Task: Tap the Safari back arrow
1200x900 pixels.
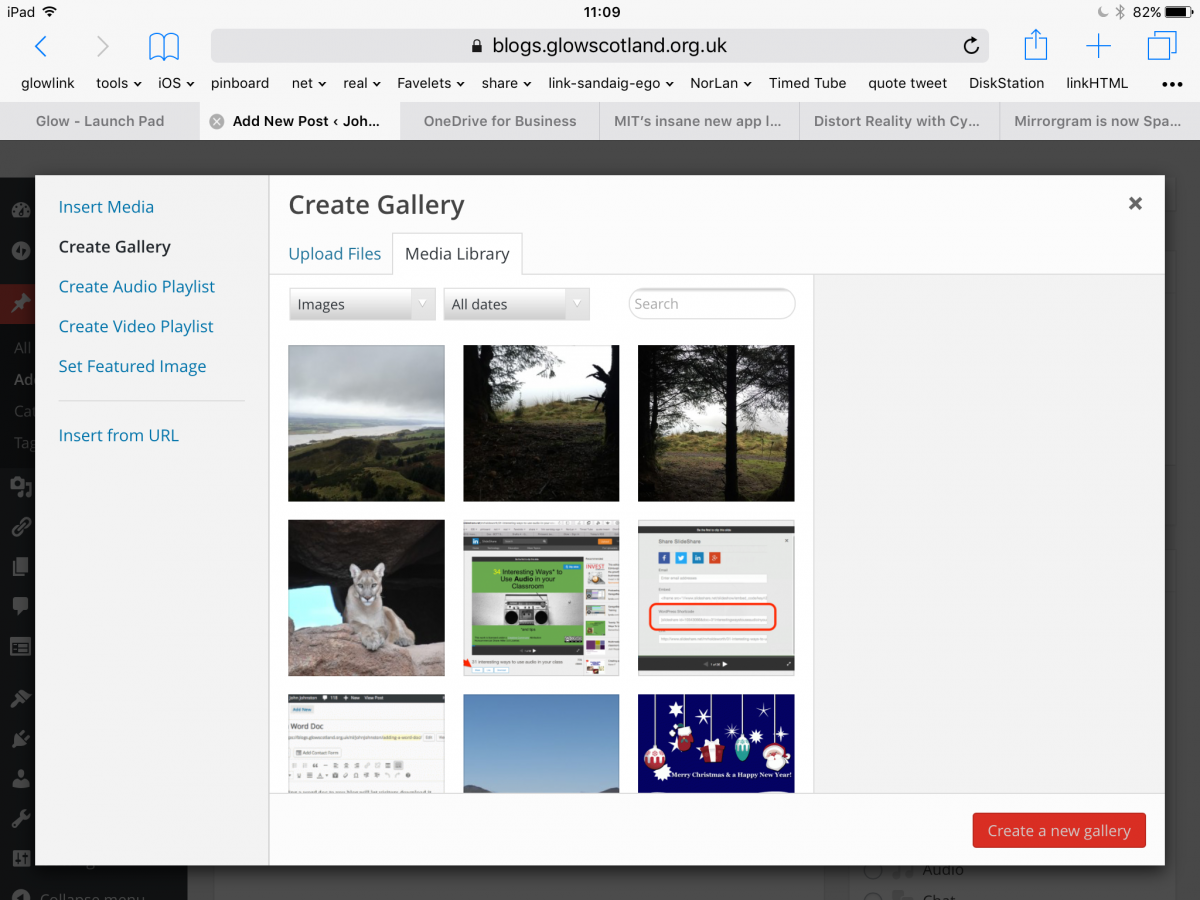Action: point(41,46)
